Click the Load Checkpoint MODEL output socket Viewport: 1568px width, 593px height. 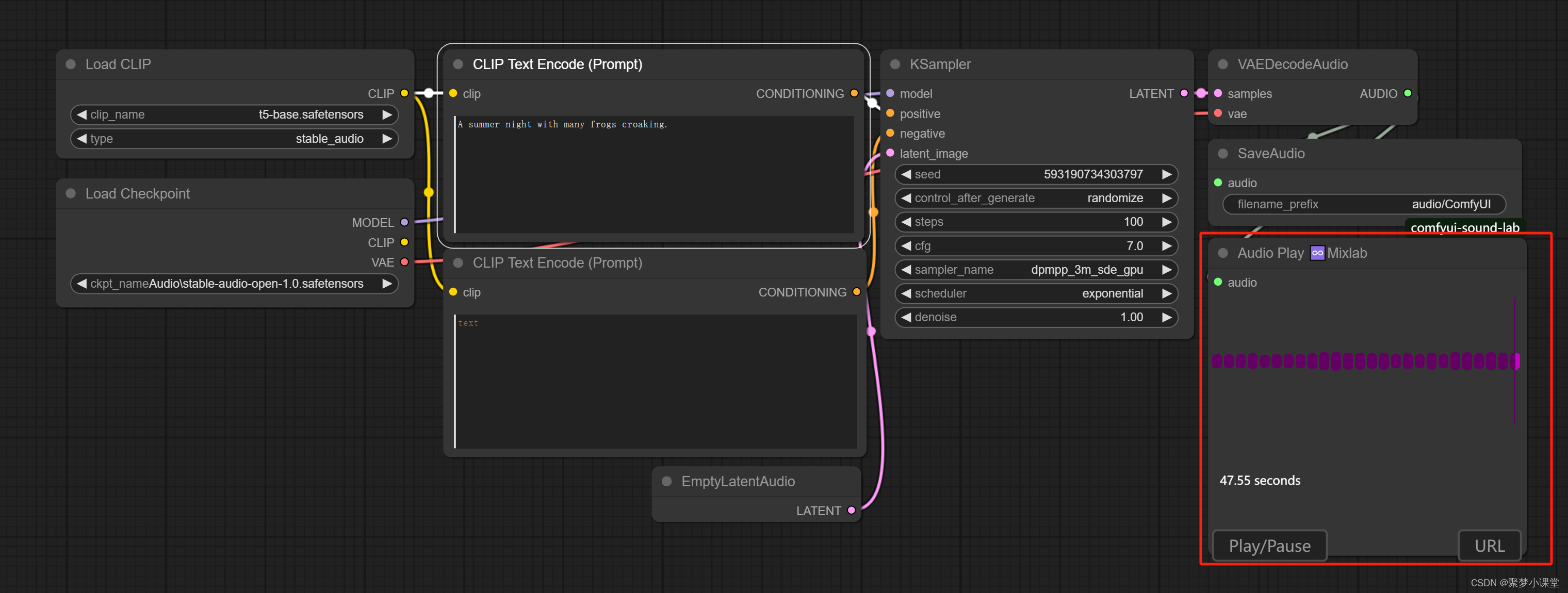click(404, 223)
